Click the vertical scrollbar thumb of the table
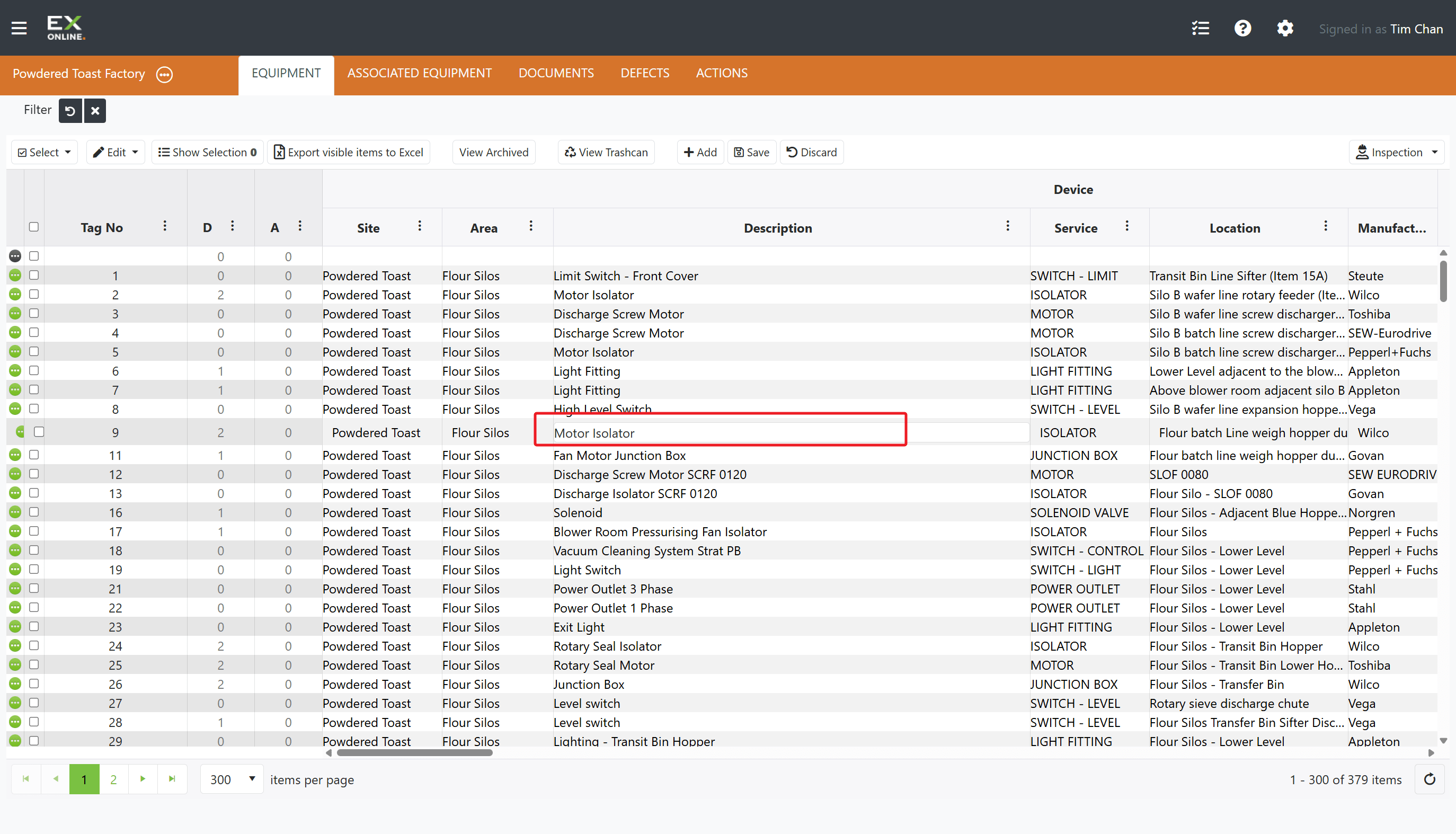The image size is (1456, 834). pos(1443,281)
